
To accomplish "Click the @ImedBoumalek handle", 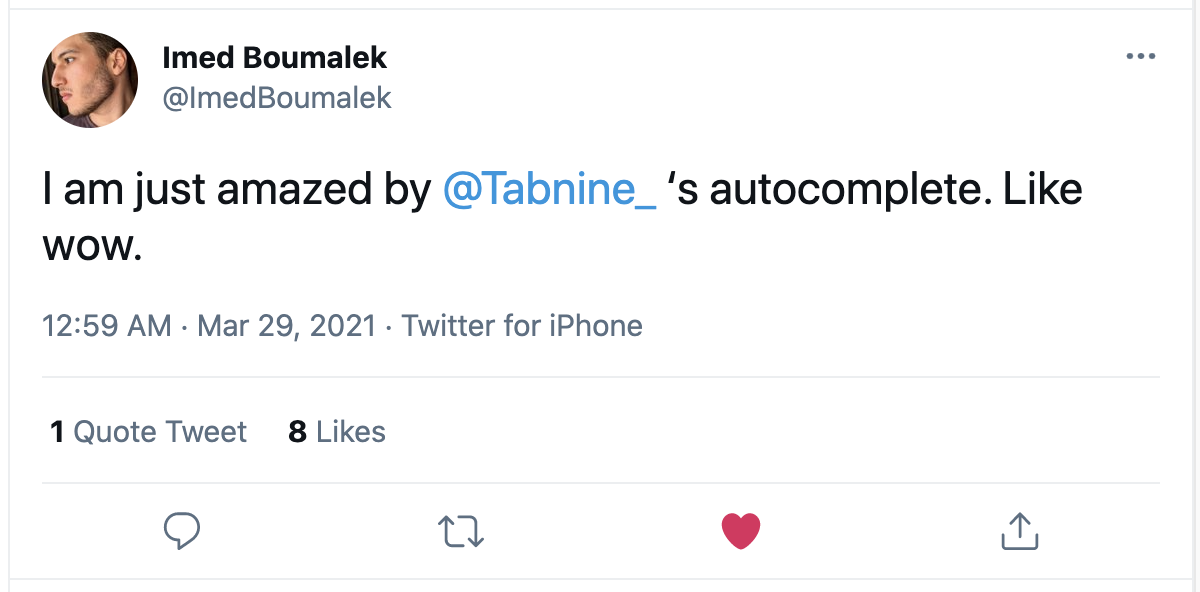I will coord(278,98).
